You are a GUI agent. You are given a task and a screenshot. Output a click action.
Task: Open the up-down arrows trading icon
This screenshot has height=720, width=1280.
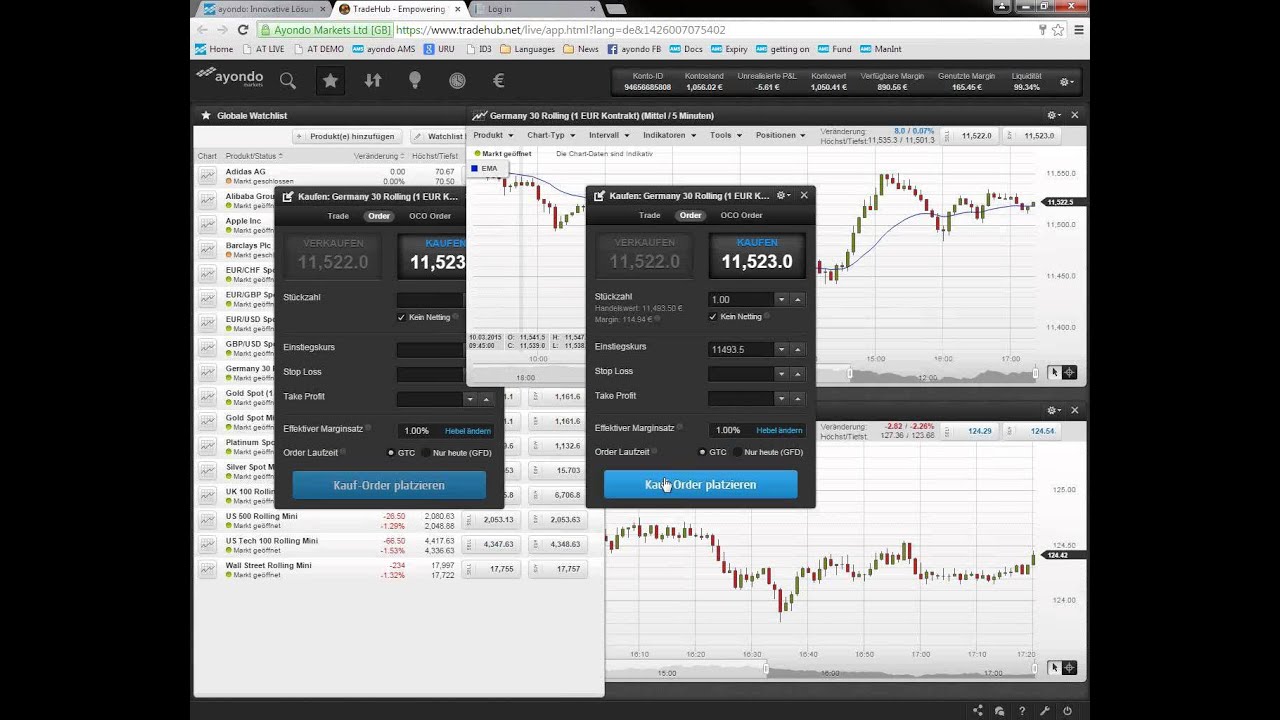tap(373, 81)
